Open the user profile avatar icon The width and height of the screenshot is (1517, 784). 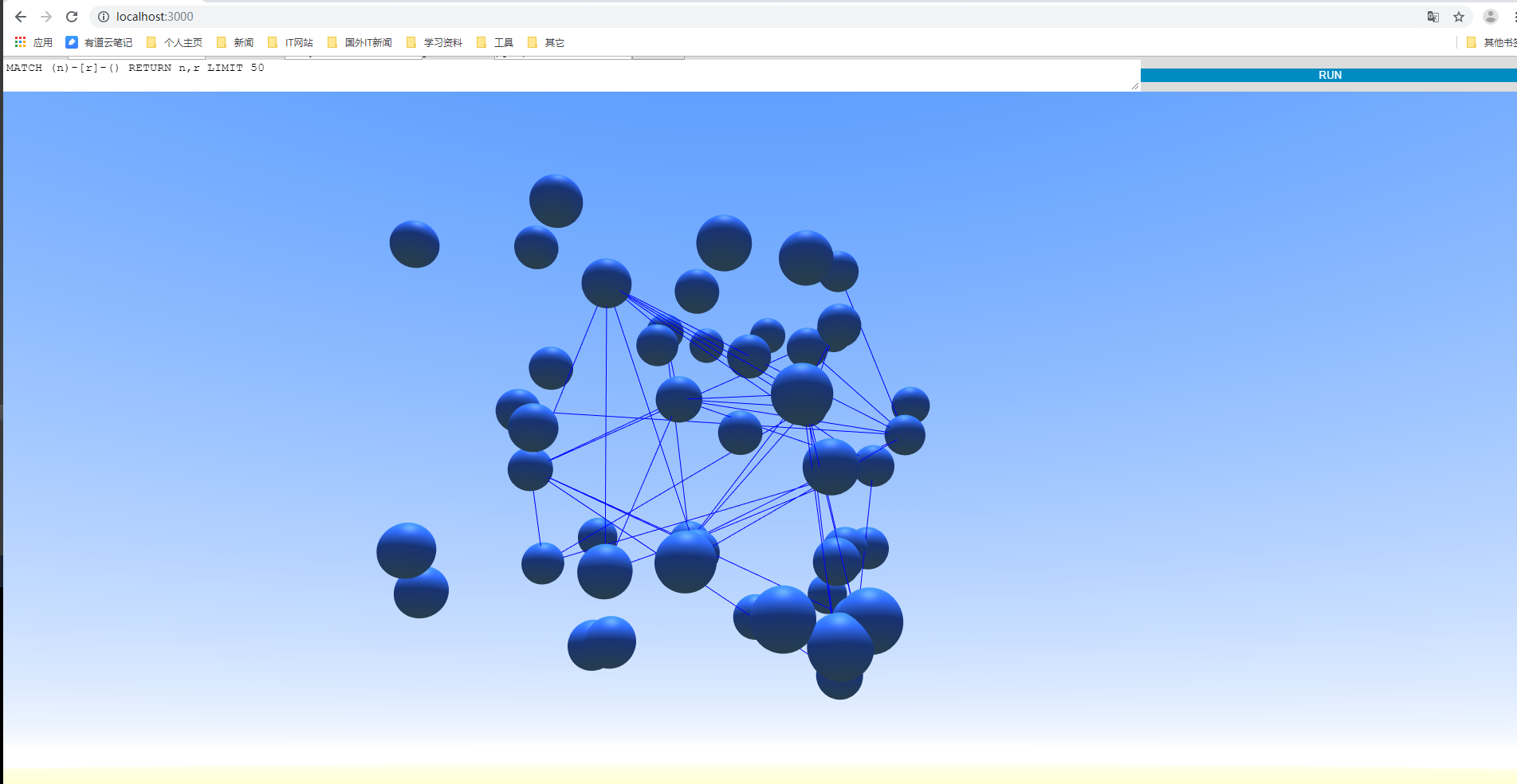click(1490, 17)
